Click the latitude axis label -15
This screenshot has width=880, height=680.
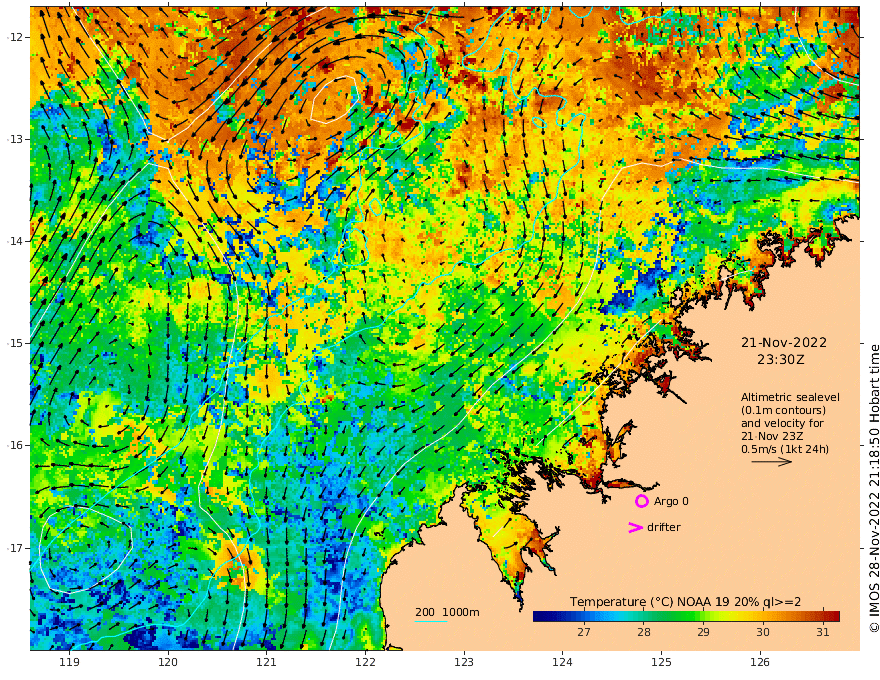tap(15, 343)
